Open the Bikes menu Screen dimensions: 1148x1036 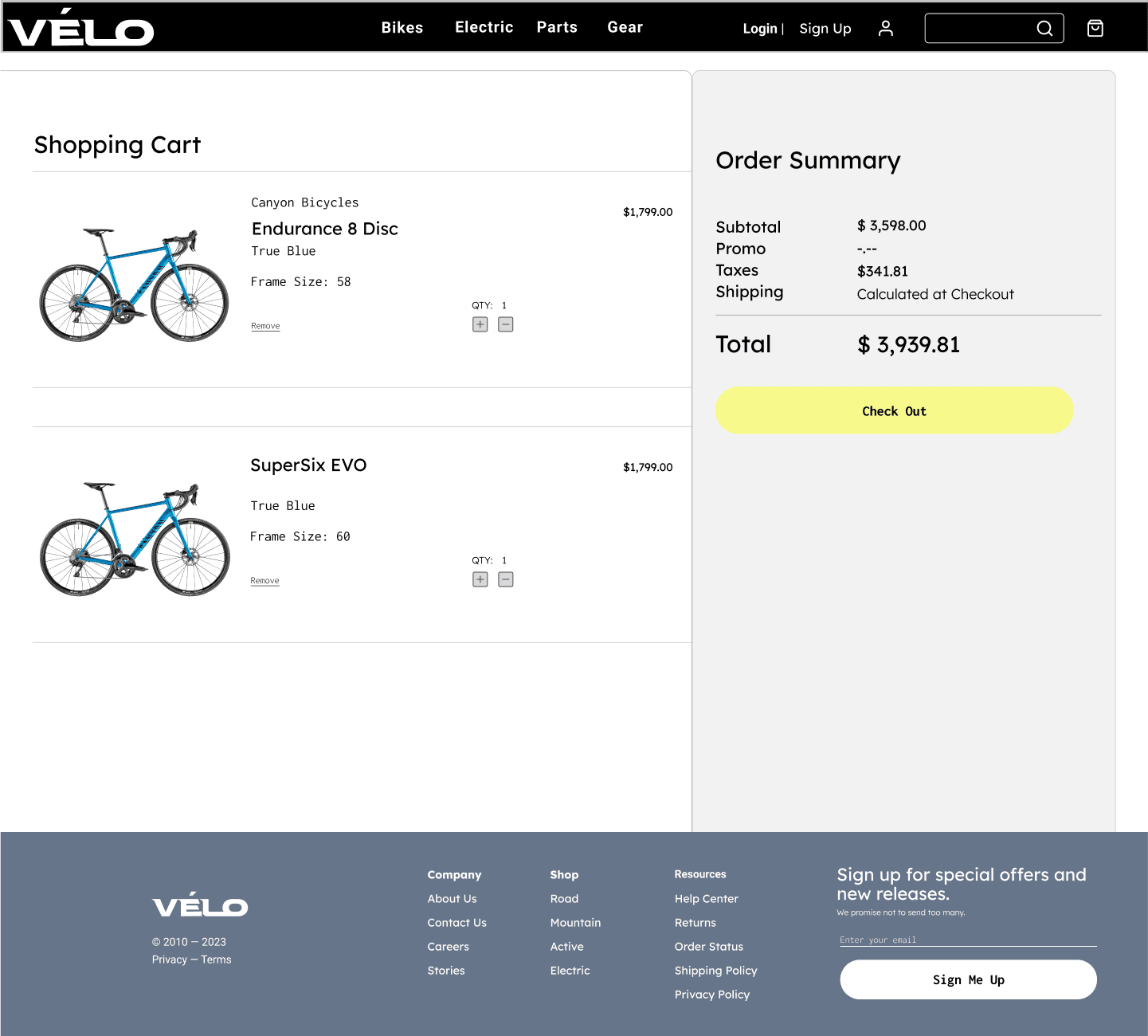tap(402, 27)
